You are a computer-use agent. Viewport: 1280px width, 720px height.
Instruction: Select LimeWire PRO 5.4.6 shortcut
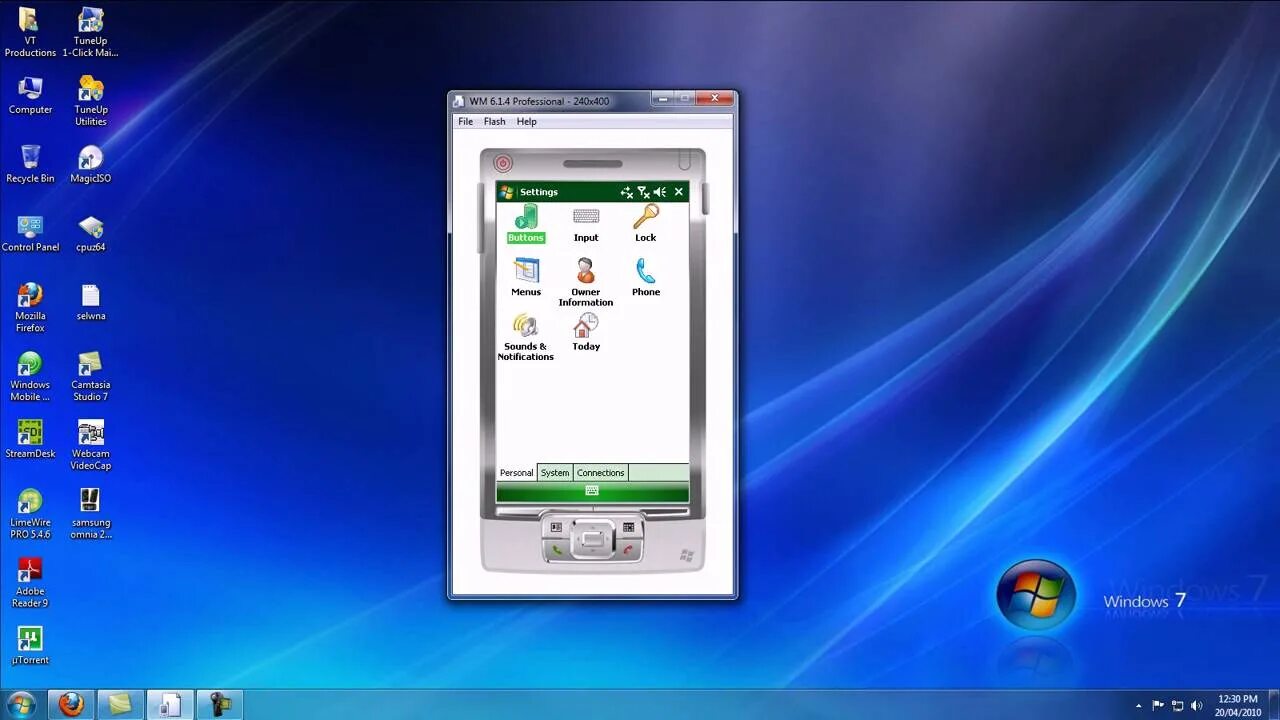coord(30,514)
